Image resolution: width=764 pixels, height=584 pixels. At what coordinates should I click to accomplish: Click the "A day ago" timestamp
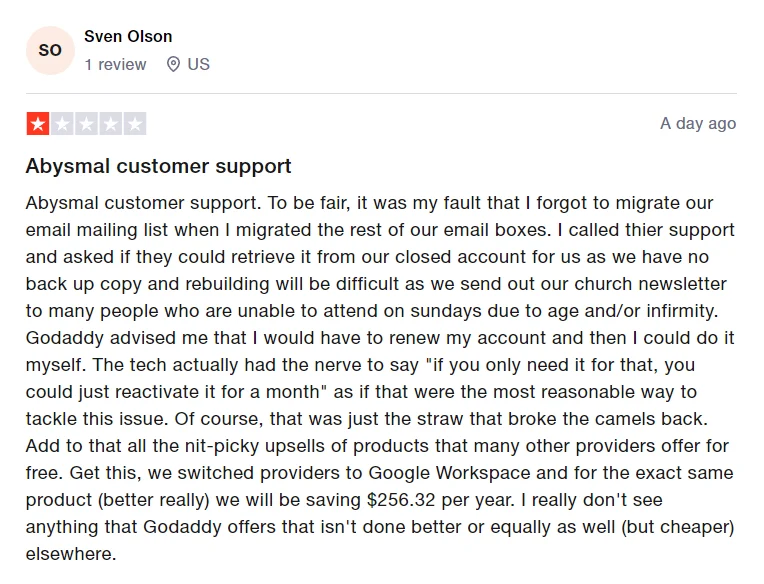tap(698, 124)
